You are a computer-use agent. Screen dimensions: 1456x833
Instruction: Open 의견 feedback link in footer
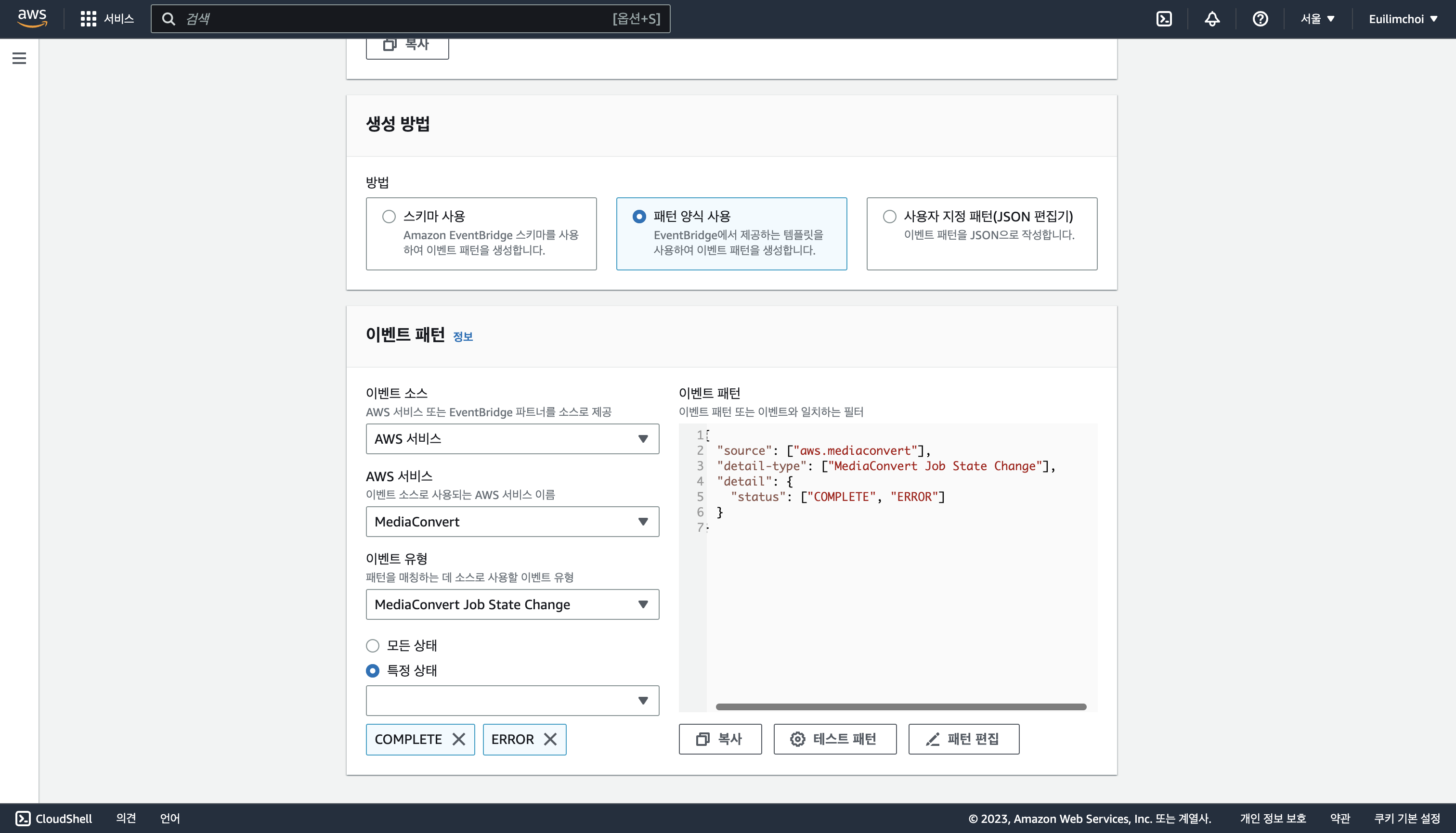pos(126,818)
